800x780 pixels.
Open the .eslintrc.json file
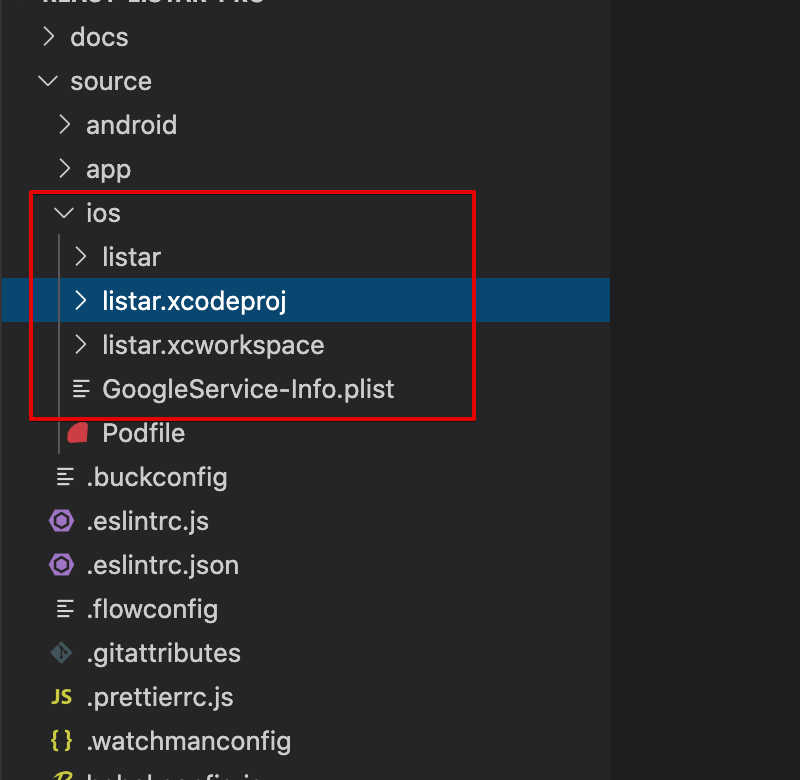(x=163, y=565)
